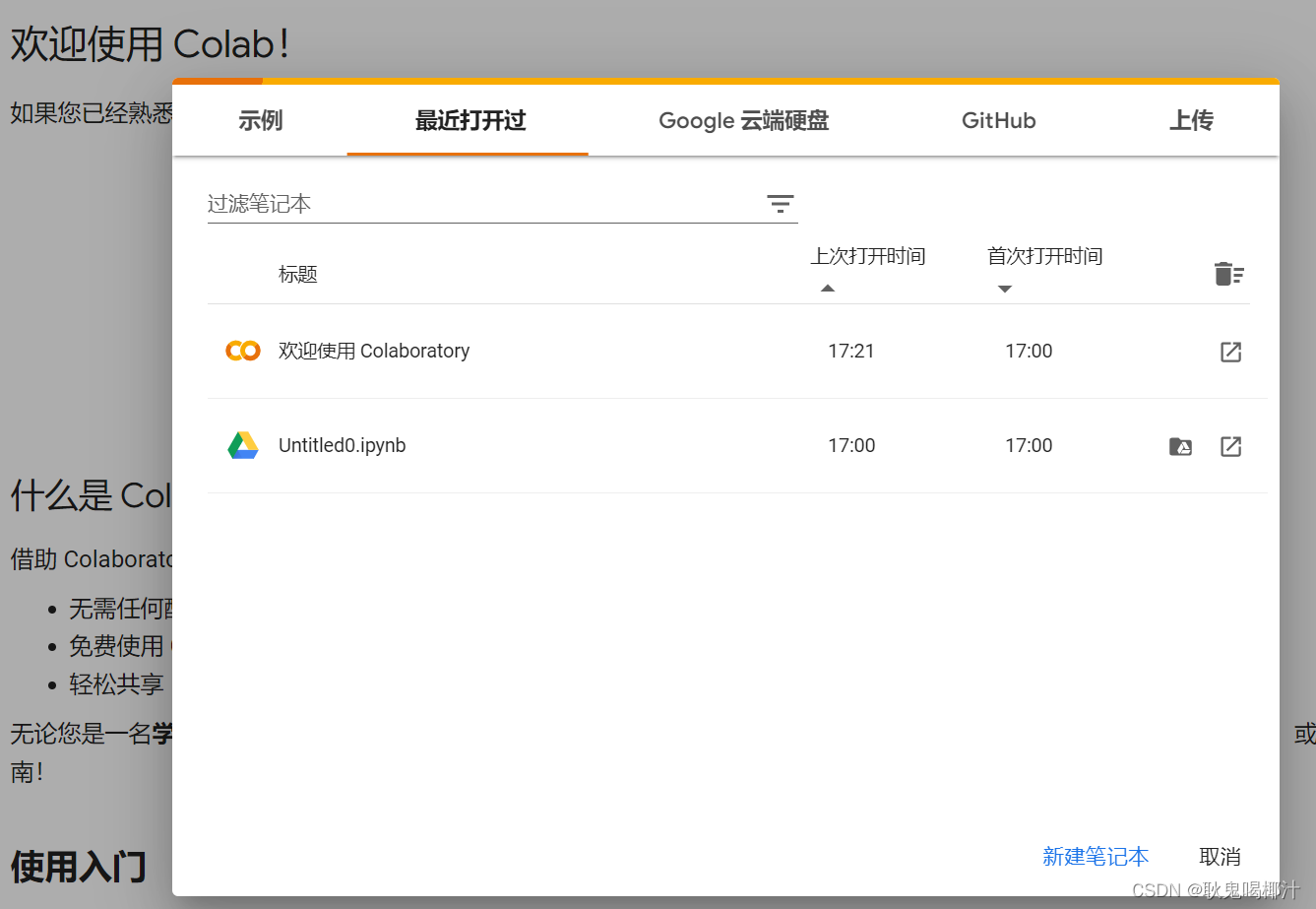
Task: Select the 最近打开过 tab
Action: [x=470, y=120]
